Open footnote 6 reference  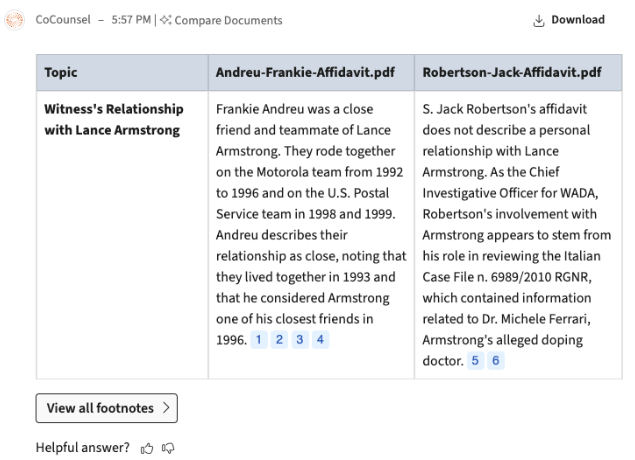point(496,361)
